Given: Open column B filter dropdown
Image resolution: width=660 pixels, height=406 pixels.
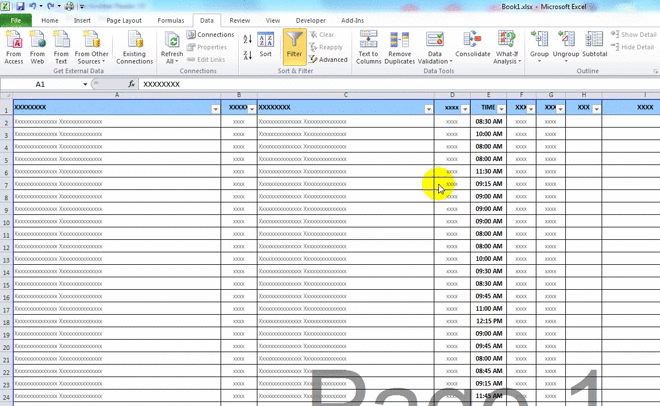Looking at the screenshot, I should pyautogui.click(x=252, y=109).
